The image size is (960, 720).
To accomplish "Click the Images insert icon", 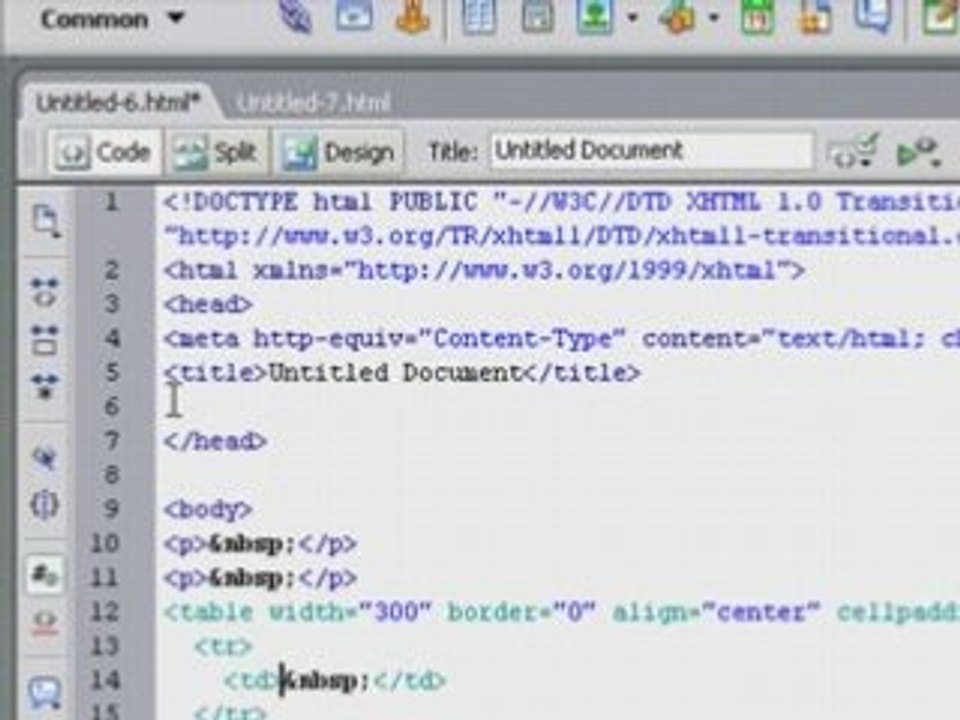I will click(x=594, y=16).
